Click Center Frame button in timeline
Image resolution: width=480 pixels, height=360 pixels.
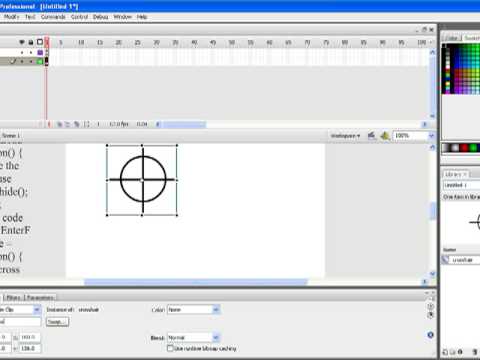point(49,124)
